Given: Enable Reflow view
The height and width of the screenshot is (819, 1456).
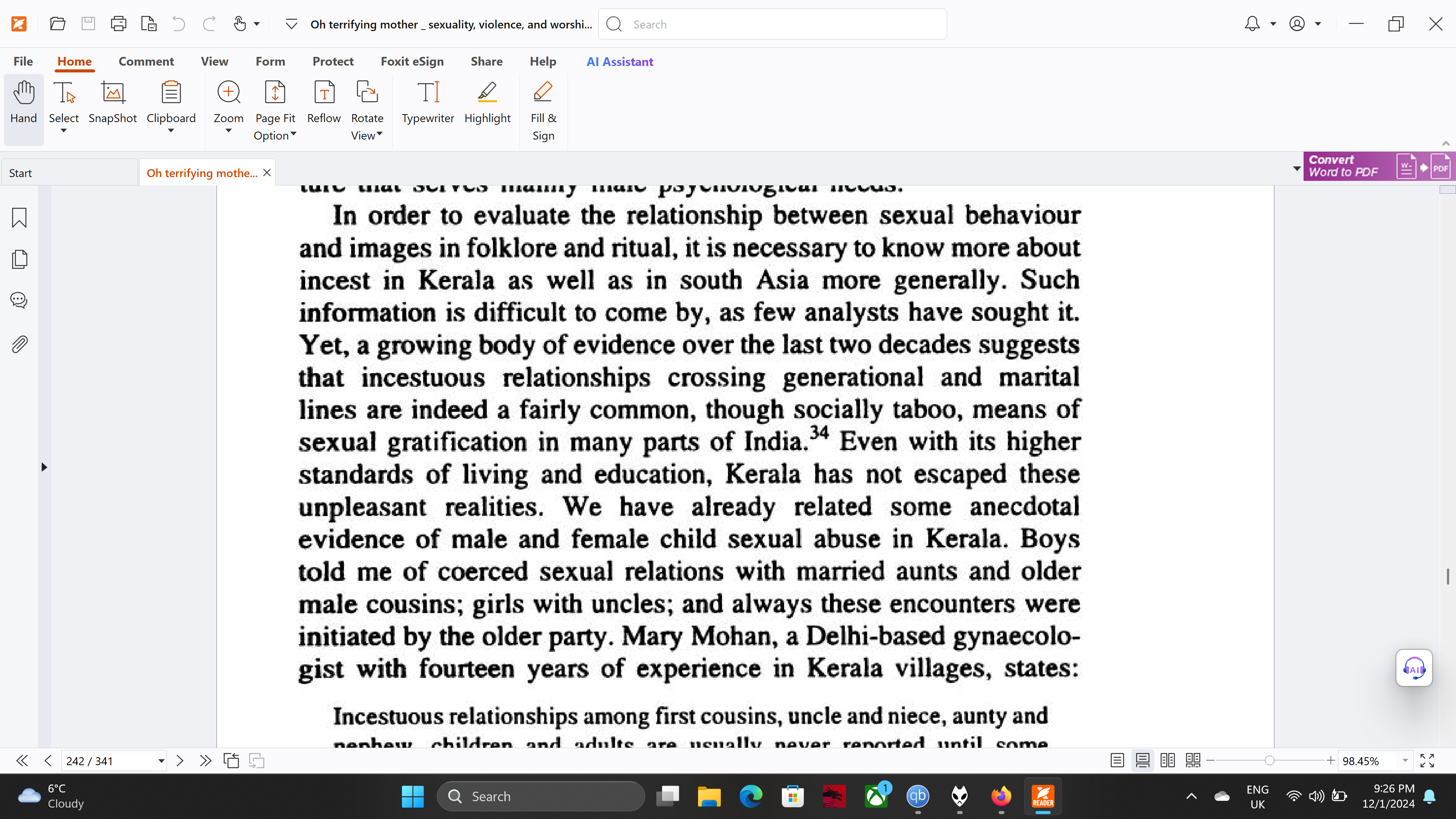Looking at the screenshot, I should point(324,103).
